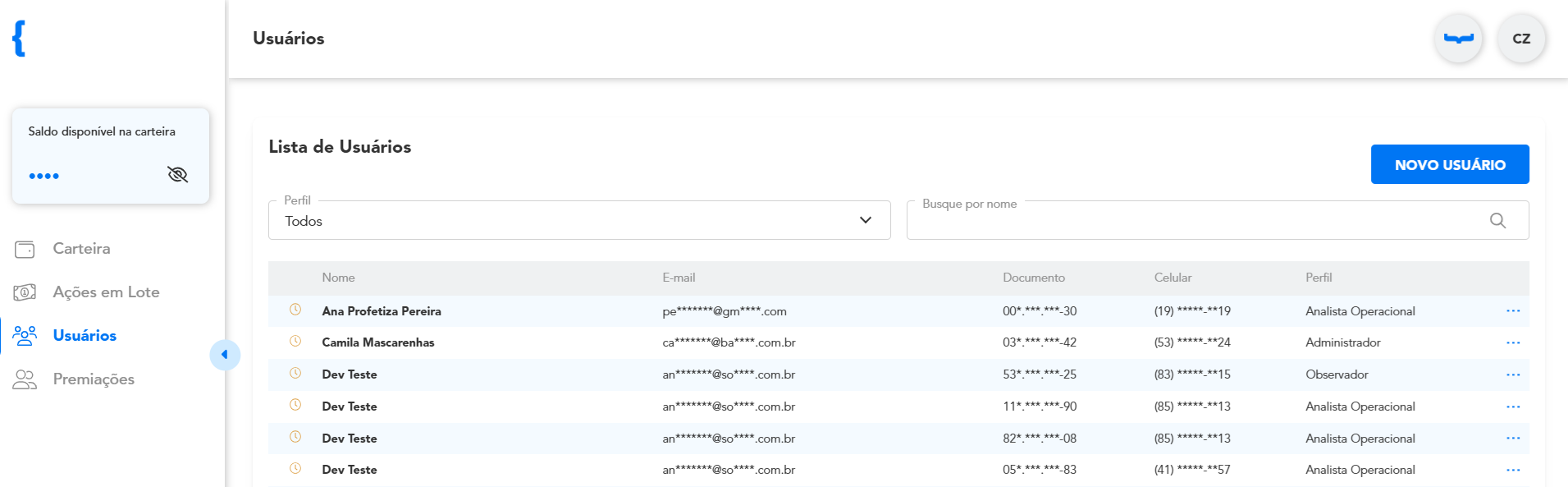1568x487 pixels.
Task: Click email pe*******@gm****.com
Action: click(x=725, y=311)
